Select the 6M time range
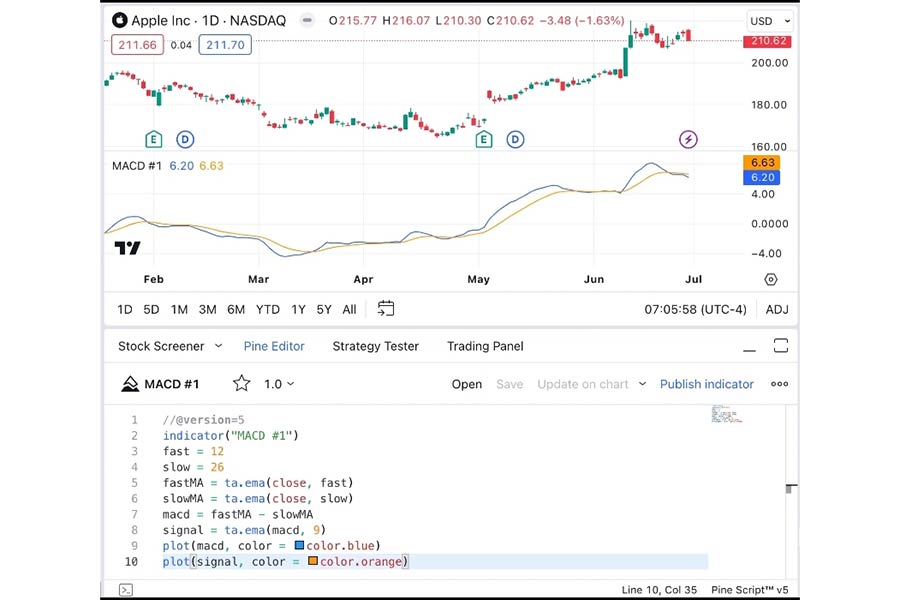Image resolution: width=900 pixels, height=600 pixels. (x=236, y=309)
